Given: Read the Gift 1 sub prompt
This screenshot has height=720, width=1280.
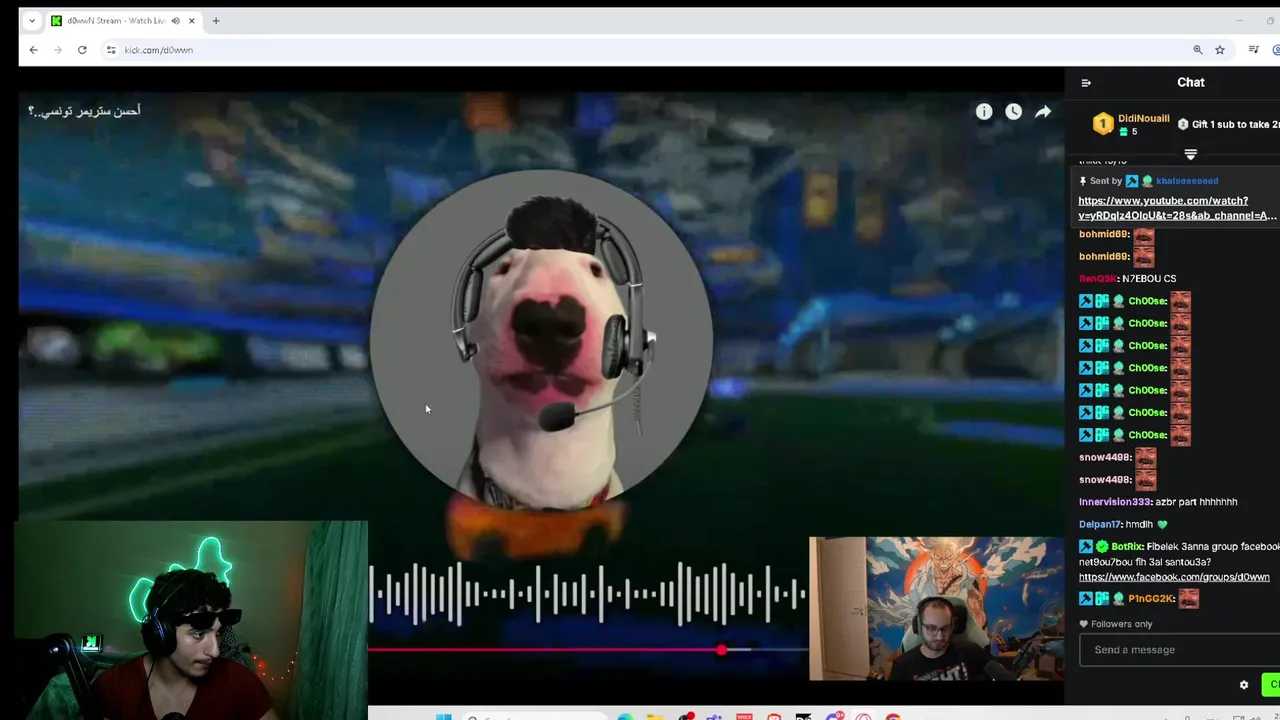Looking at the screenshot, I should coord(1235,124).
